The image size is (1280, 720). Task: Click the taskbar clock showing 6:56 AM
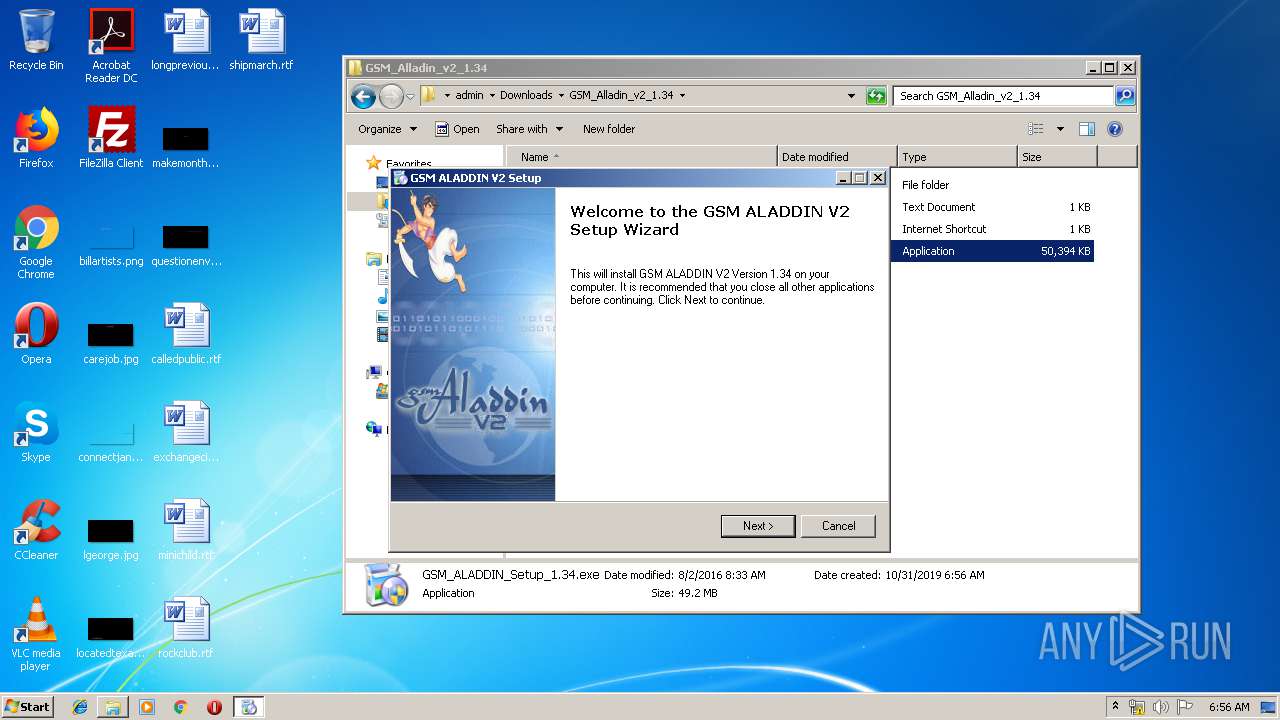coord(1229,707)
